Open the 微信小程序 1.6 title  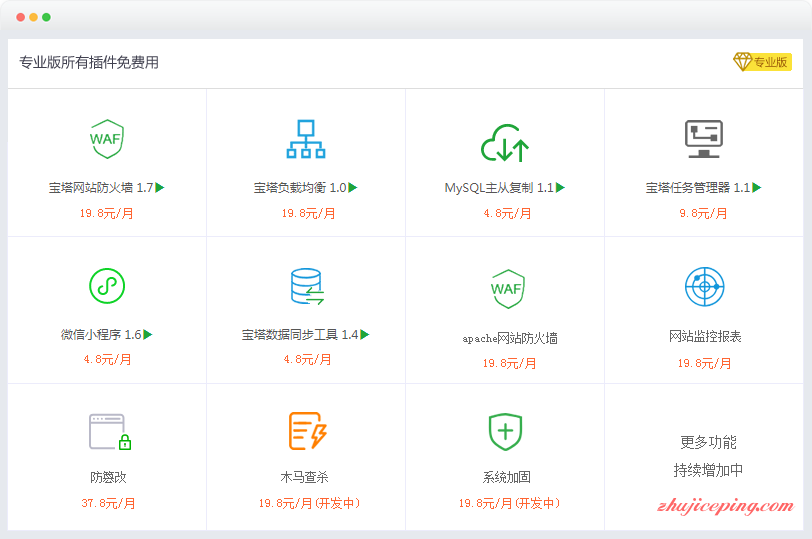101,334
